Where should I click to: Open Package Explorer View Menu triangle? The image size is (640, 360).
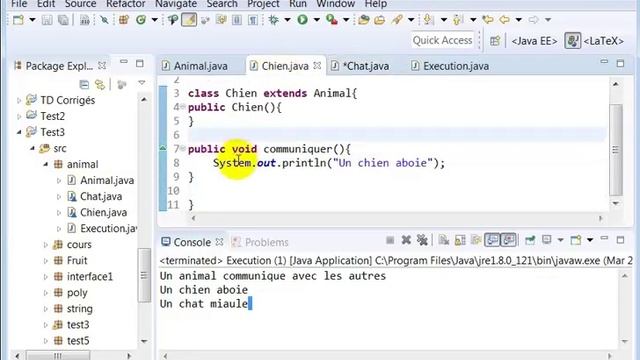pos(142,83)
